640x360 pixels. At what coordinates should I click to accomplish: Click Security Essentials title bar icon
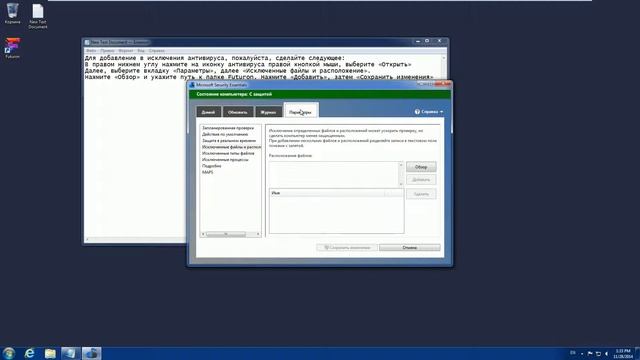click(192, 85)
